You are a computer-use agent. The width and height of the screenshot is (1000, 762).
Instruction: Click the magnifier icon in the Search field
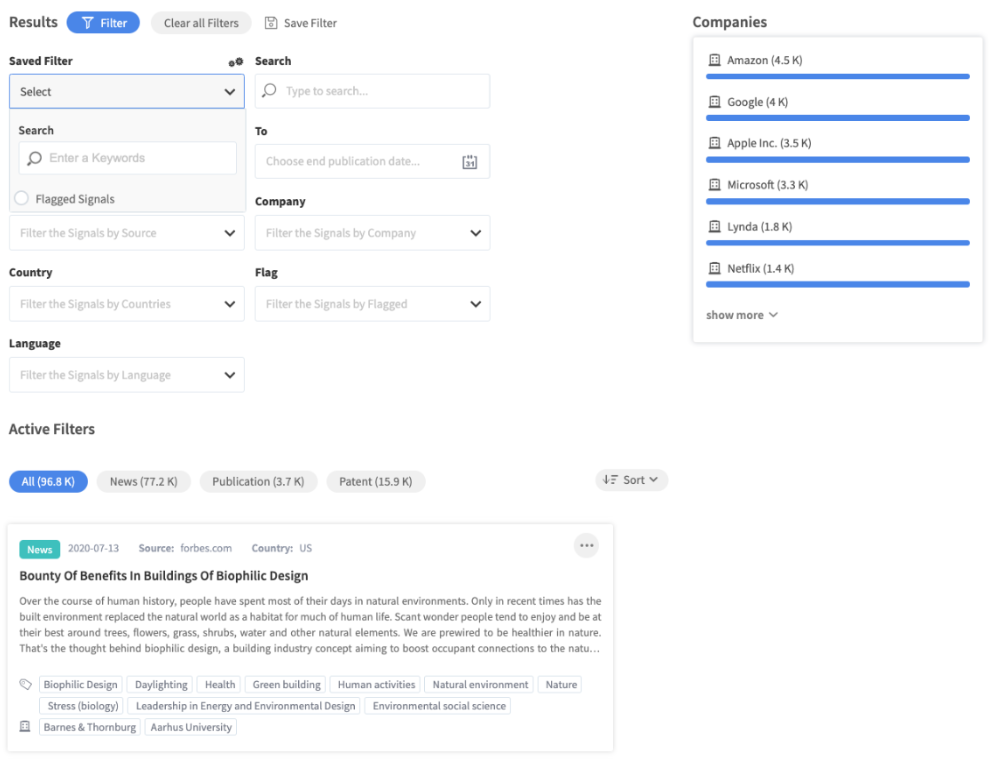[x=269, y=91]
